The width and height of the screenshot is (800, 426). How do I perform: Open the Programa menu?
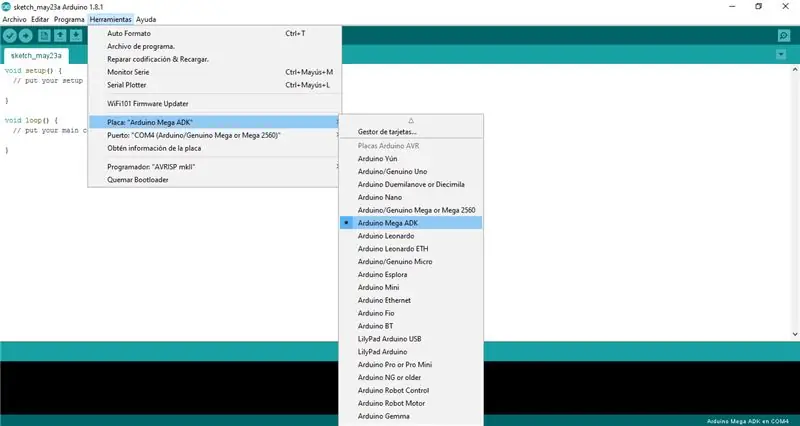[x=69, y=19]
